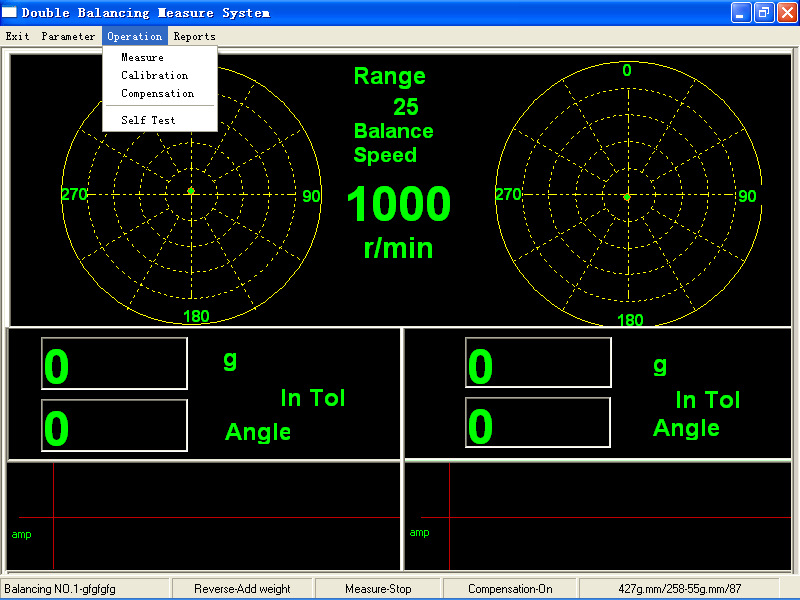Run Self Test from the Operation menu

[x=148, y=120]
